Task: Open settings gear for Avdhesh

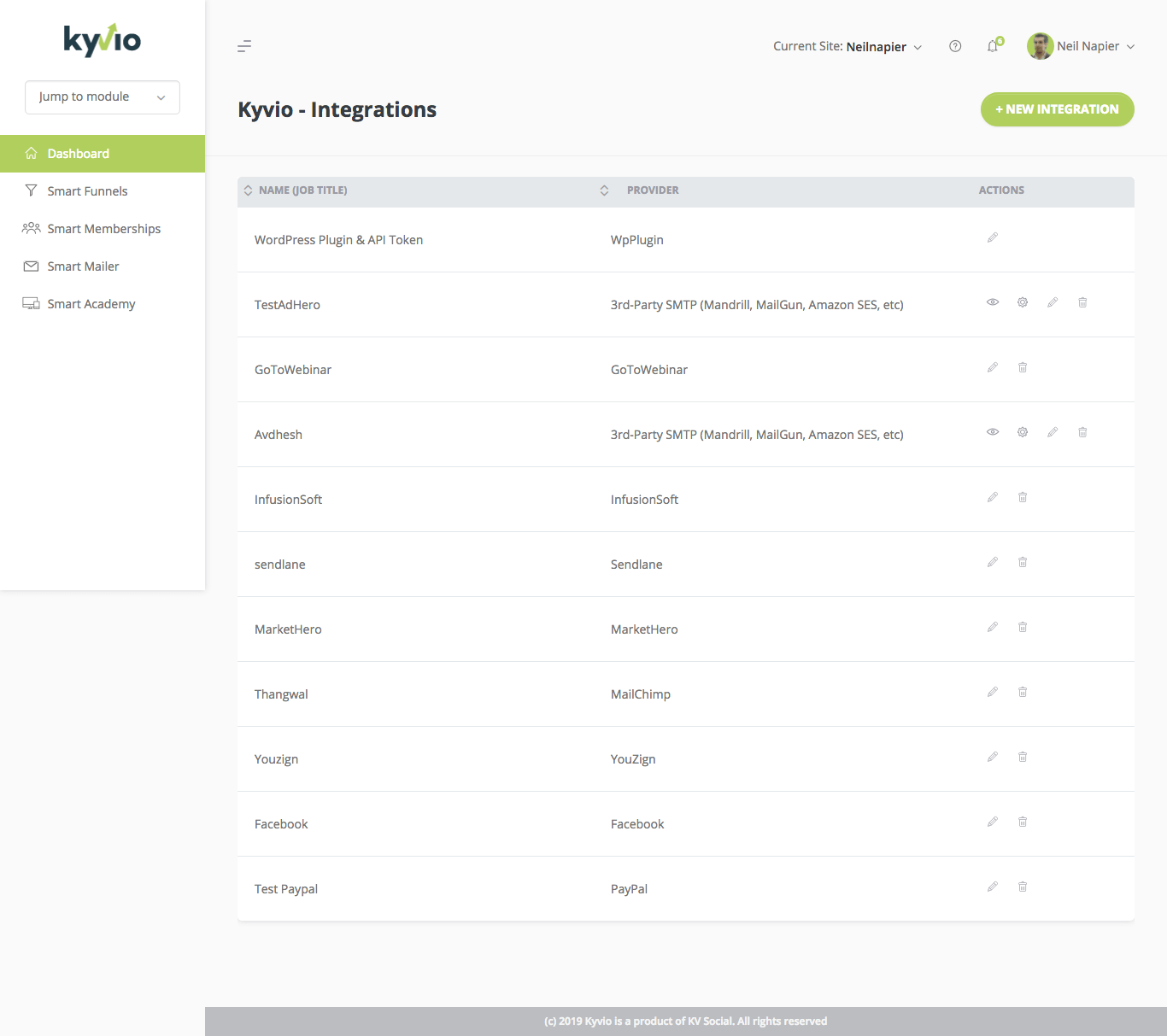Action: pos(1023,432)
